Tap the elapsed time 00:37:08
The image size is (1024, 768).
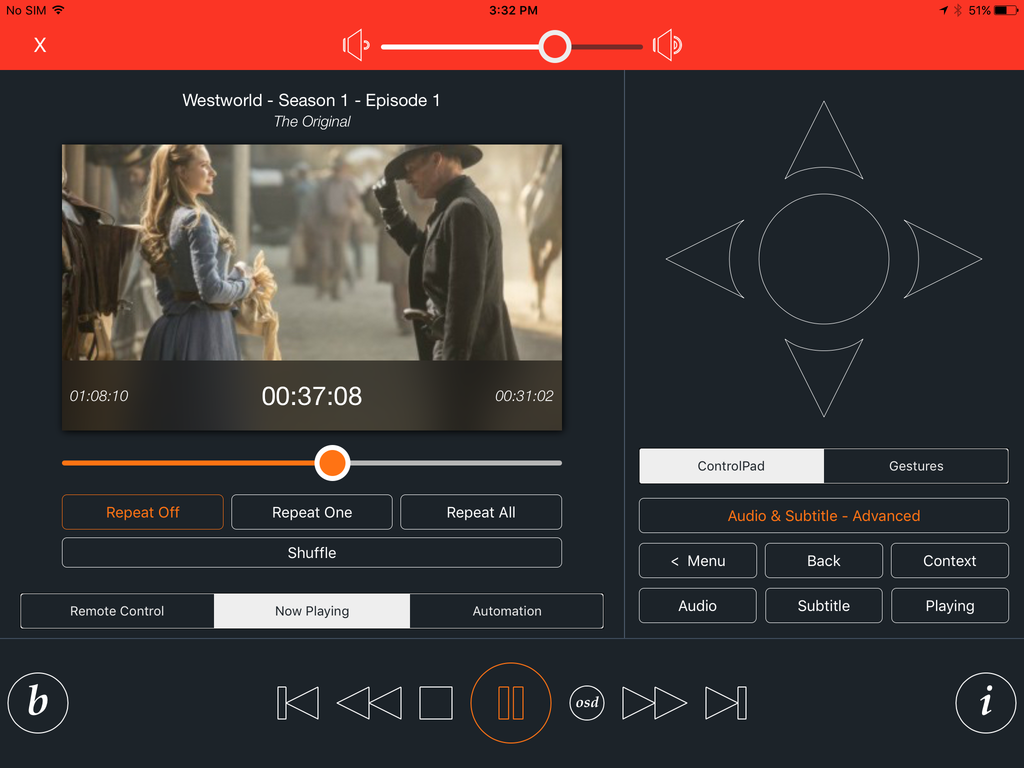tap(312, 396)
